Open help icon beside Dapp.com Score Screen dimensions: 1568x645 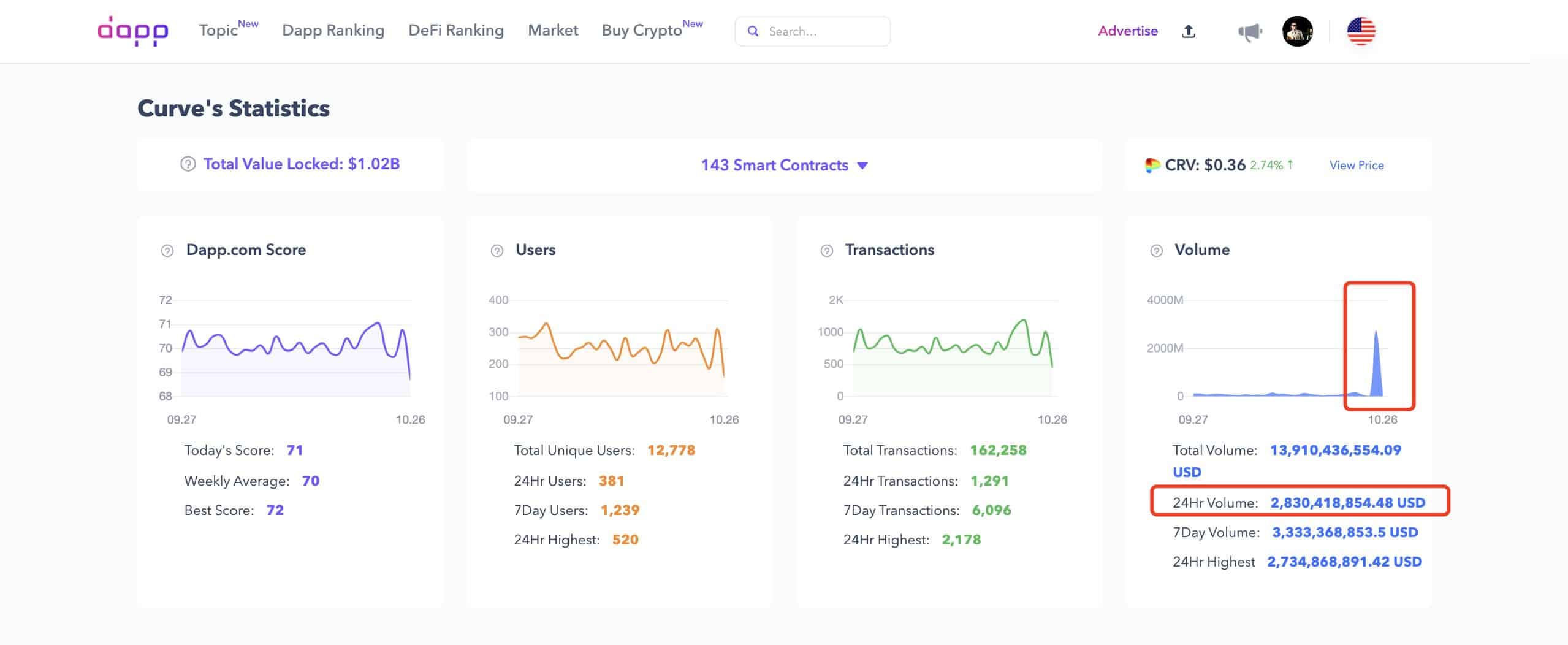click(x=167, y=251)
